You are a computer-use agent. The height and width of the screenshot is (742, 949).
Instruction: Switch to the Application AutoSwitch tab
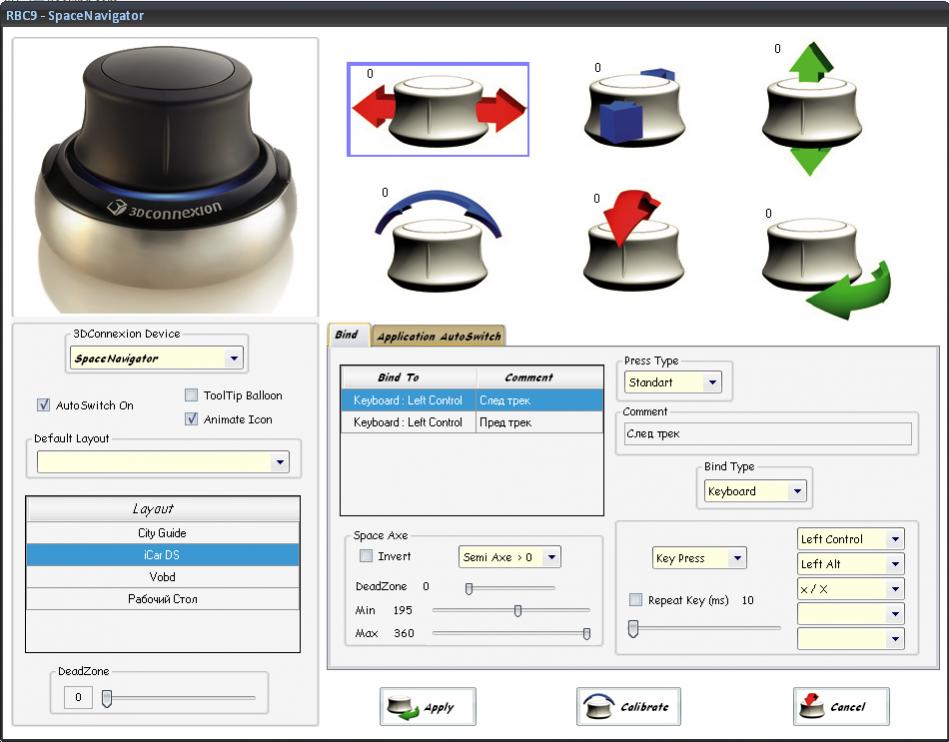tap(438, 337)
